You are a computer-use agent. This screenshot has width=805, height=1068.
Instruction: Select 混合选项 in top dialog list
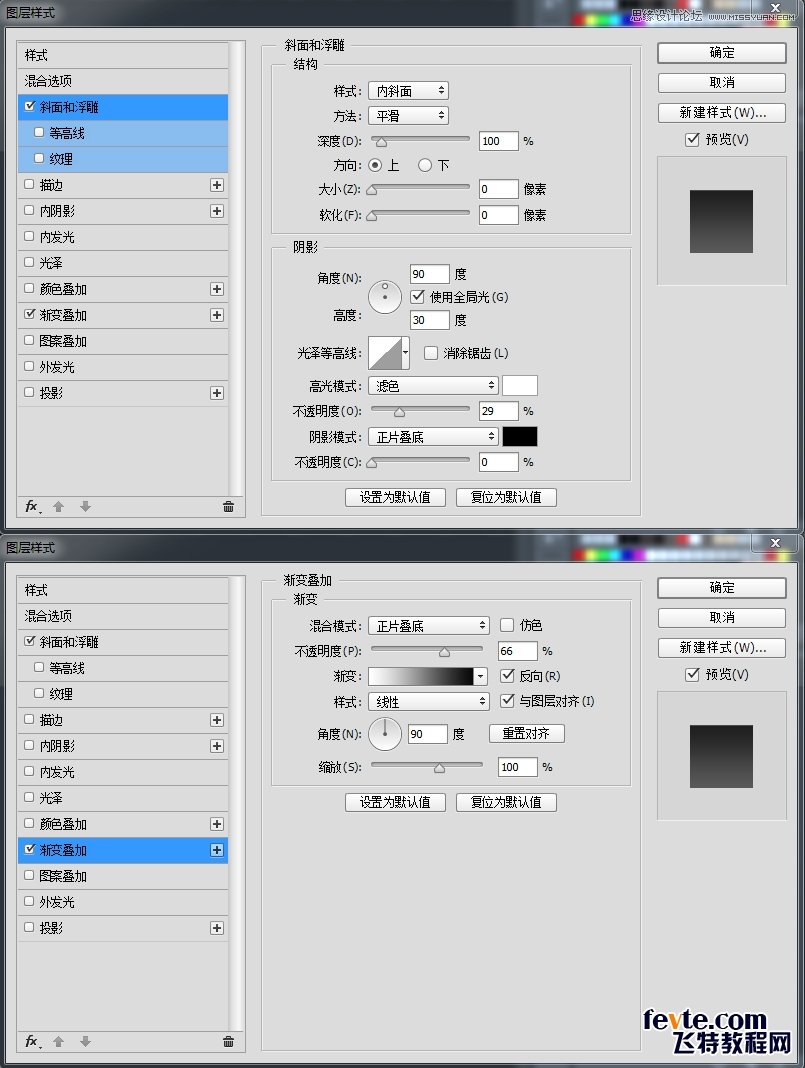click(x=123, y=81)
